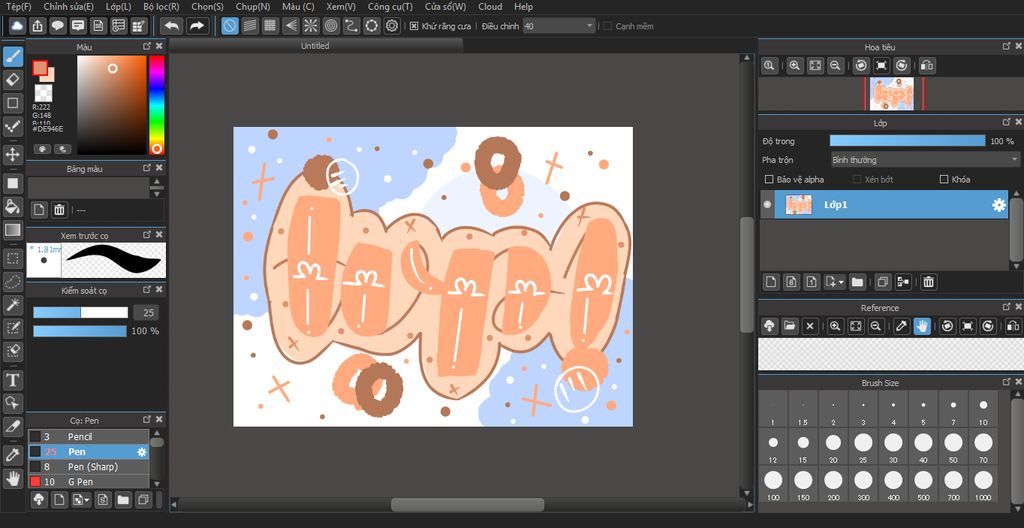Enable Khóa layer lock checkbox
The height and width of the screenshot is (528, 1024).
pos(944,179)
